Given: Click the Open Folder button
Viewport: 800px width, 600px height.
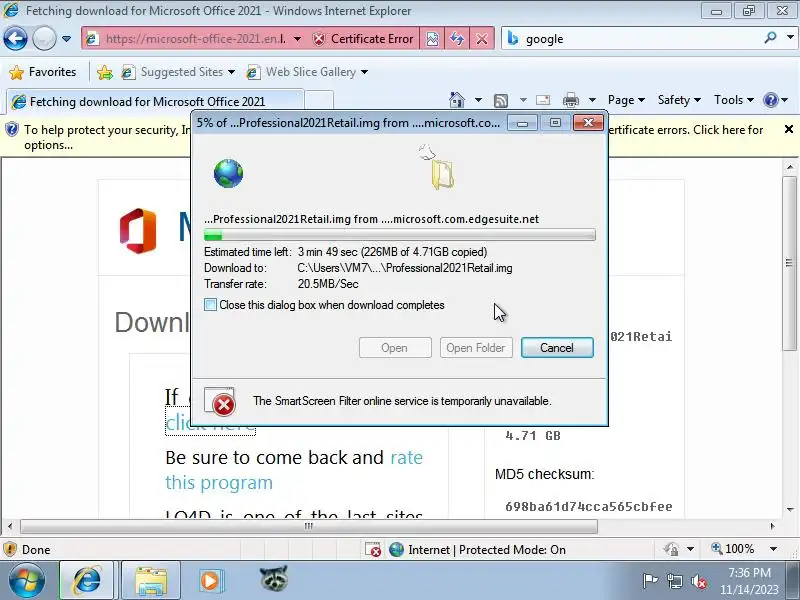Looking at the screenshot, I should tap(476, 348).
